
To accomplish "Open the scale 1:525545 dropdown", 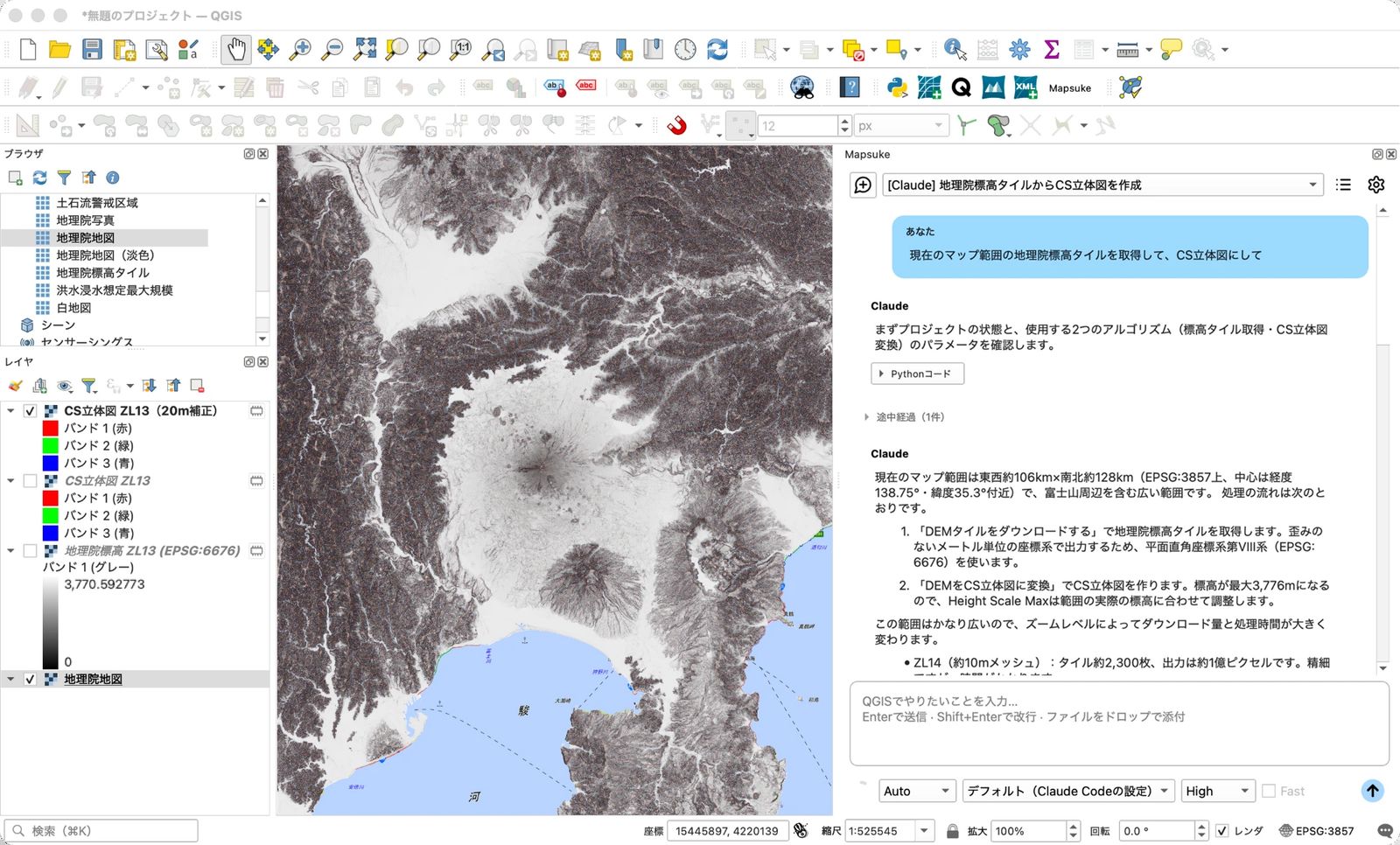I will (x=923, y=831).
